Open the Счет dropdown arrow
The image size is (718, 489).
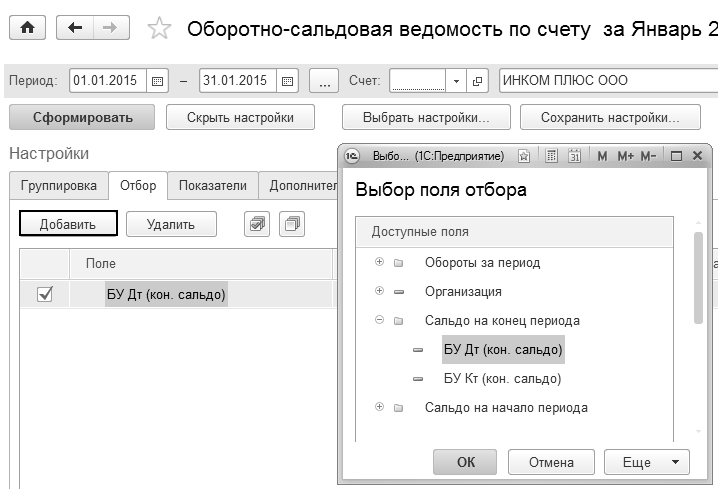[456, 80]
